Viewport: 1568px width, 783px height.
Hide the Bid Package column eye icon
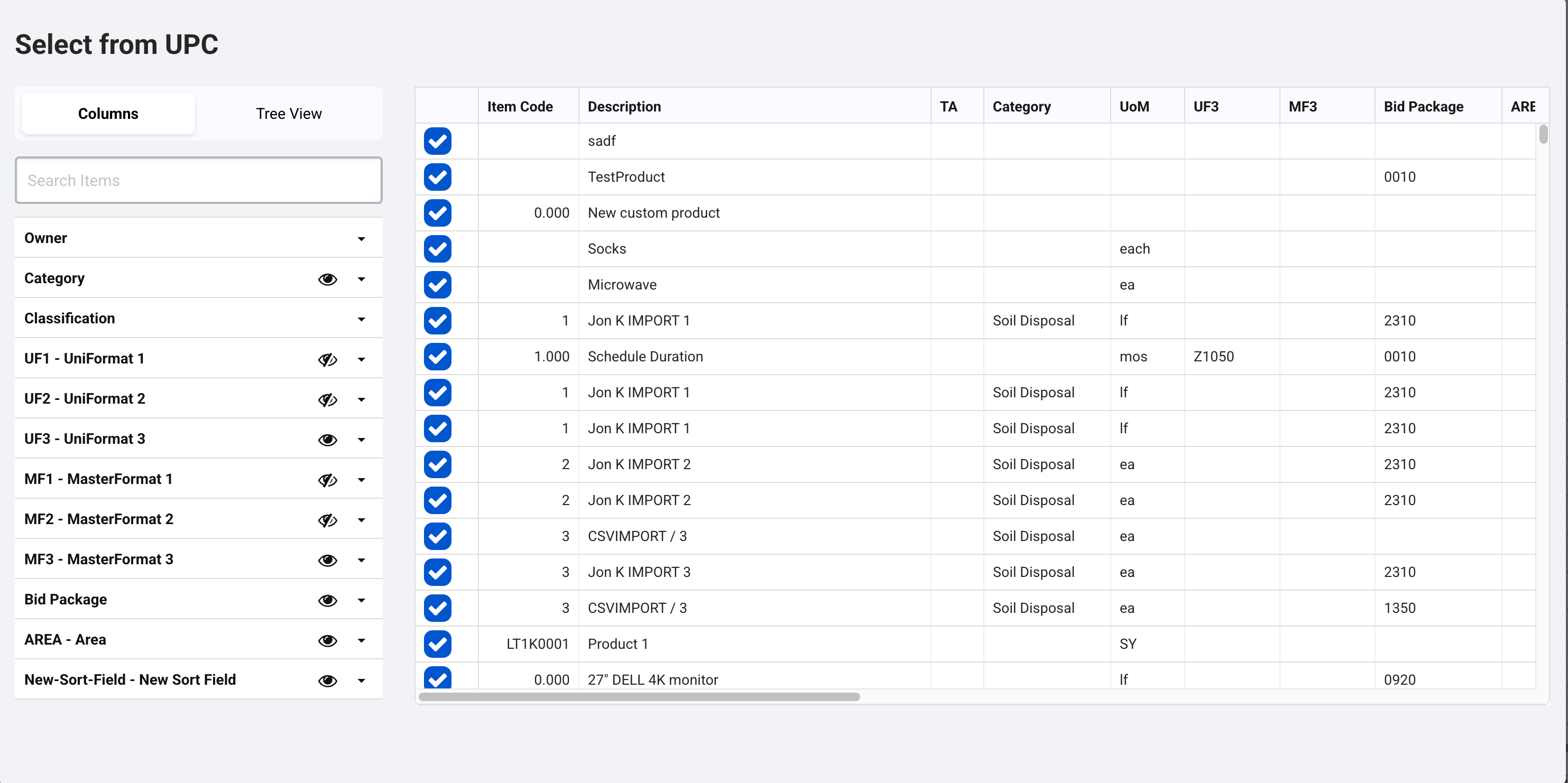pyautogui.click(x=327, y=600)
